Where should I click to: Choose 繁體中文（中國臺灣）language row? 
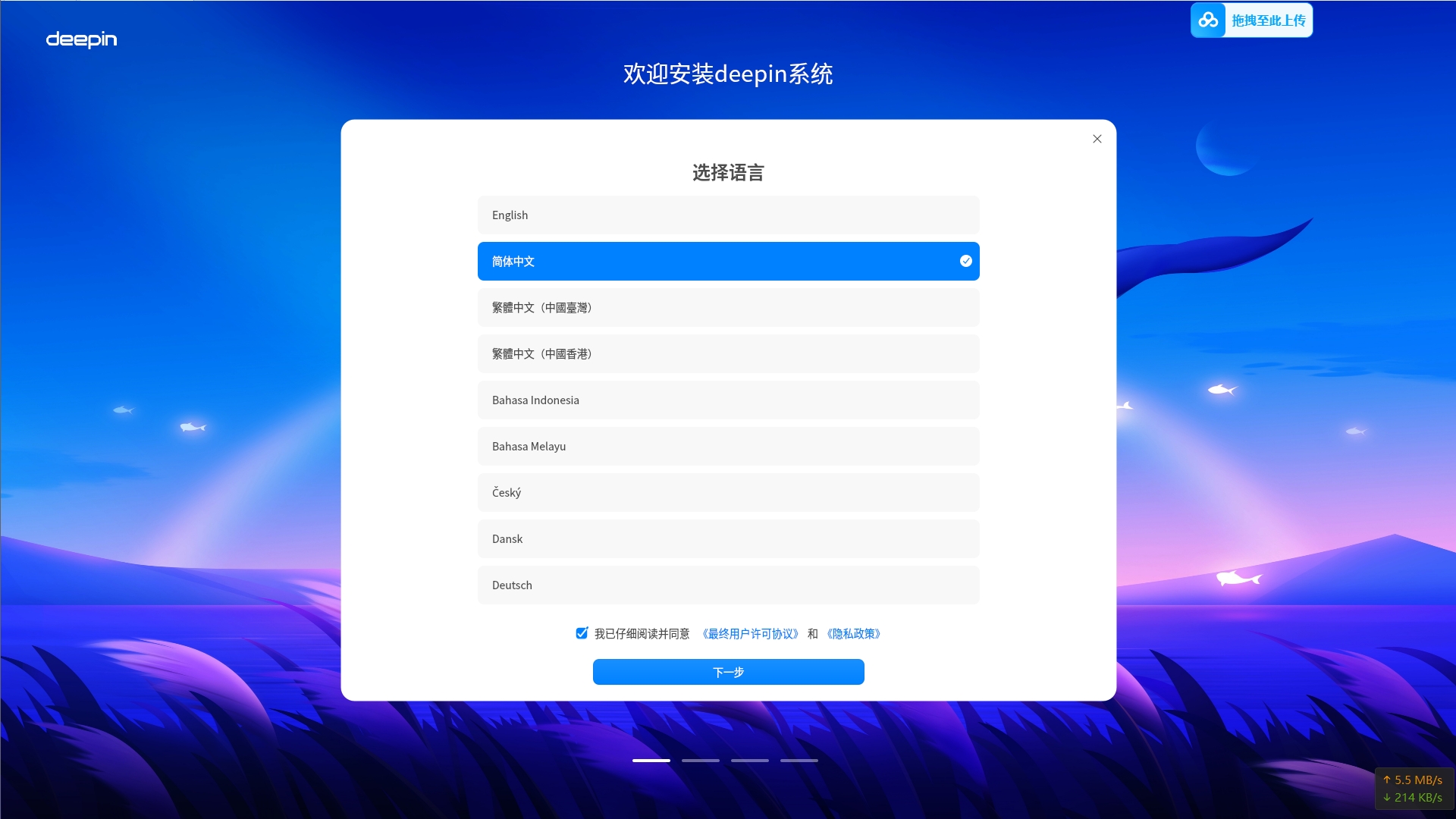(x=728, y=307)
